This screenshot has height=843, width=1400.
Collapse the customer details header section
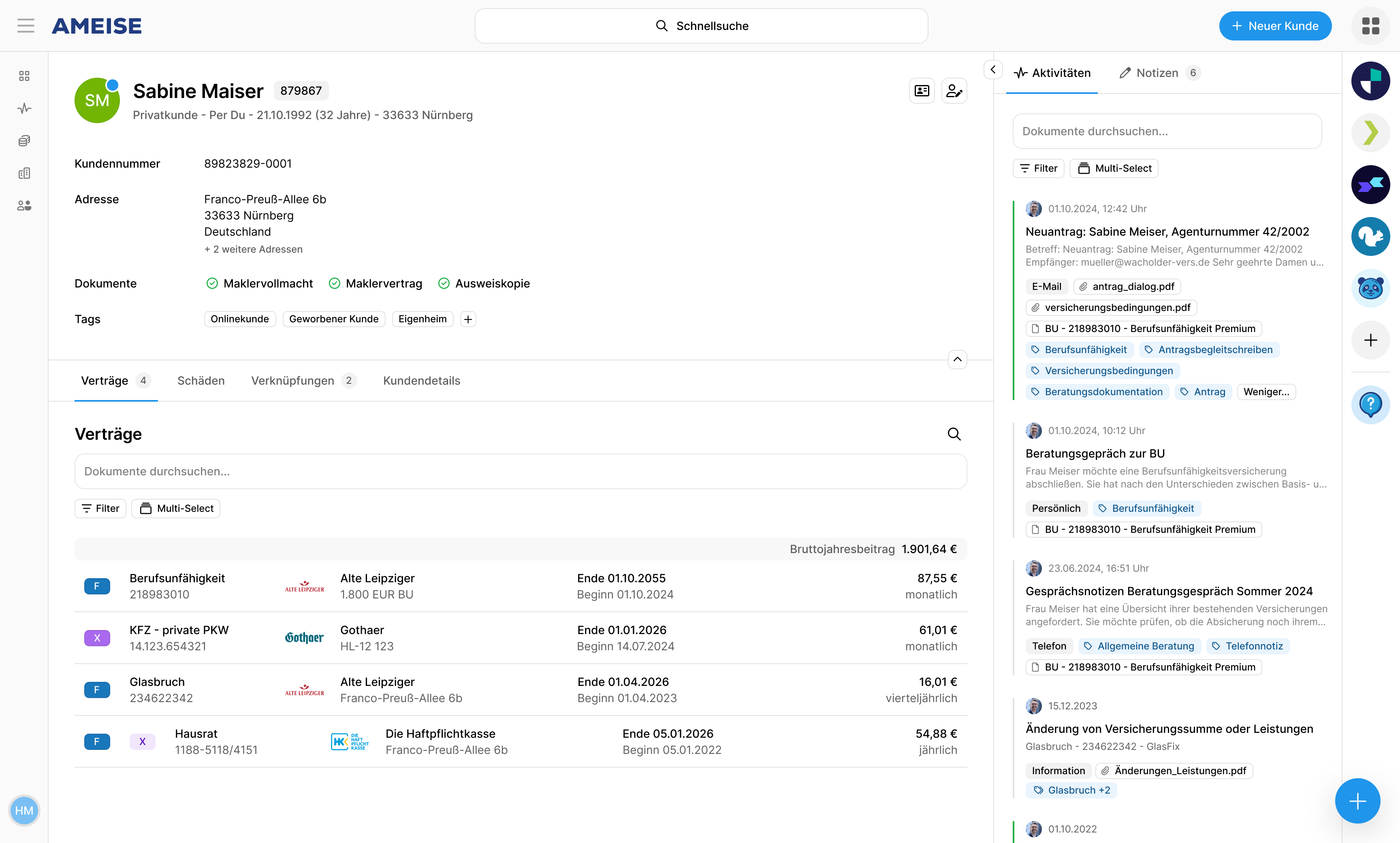click(x=957, y=359)
